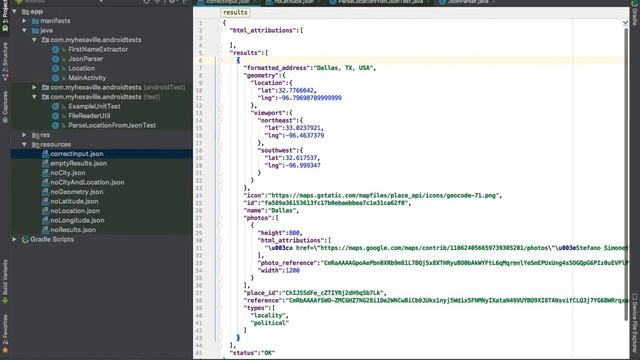Screen dimensions: 640x360
Task: Select the FileReaderUtil class icon
Action: [56, 116]
